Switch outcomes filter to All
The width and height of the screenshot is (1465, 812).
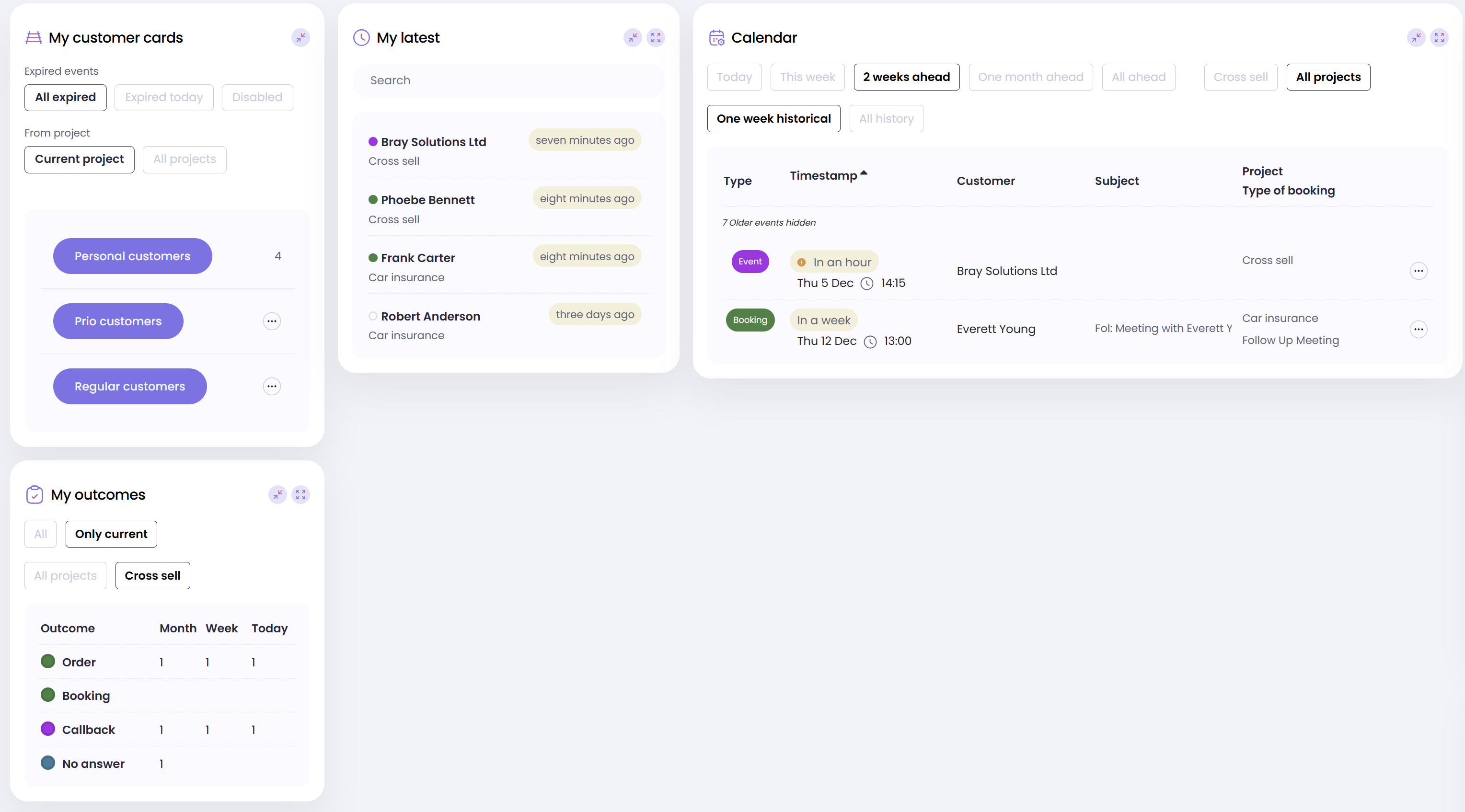click(40, 534)
